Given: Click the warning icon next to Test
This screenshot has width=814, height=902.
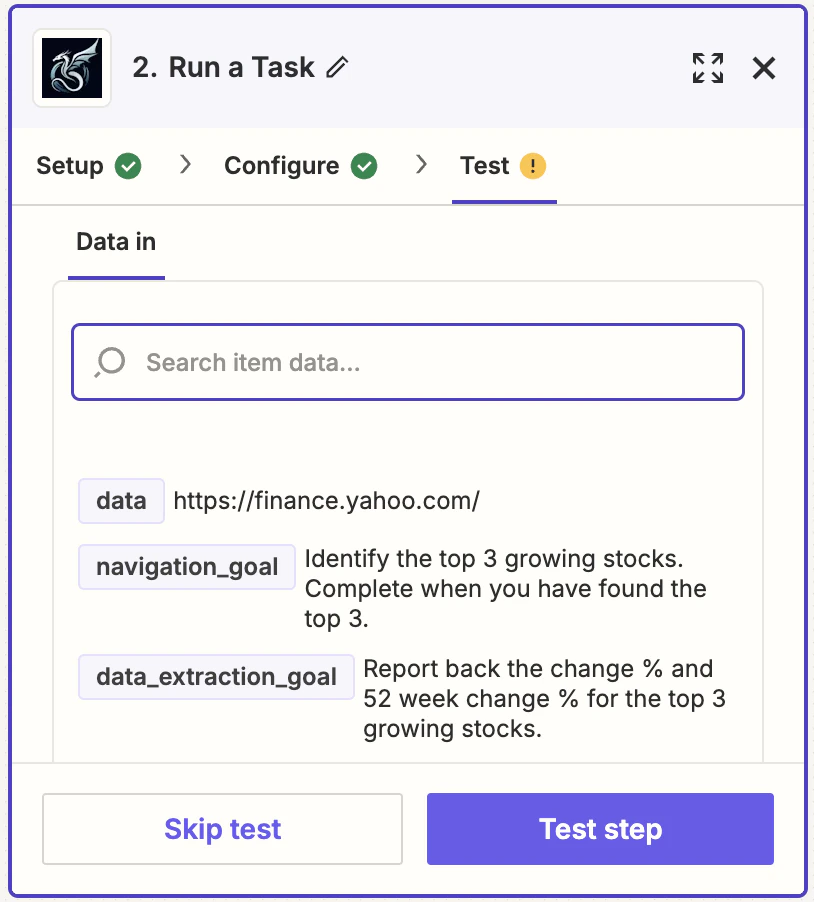Looking at the screenshot, I should (x=531, y=165).
